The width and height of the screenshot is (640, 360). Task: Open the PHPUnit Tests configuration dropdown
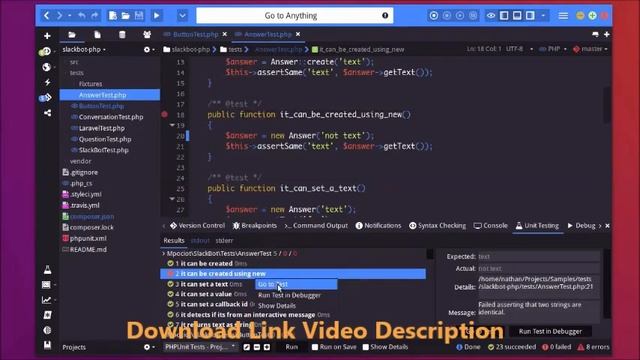[x=200, y=347]
